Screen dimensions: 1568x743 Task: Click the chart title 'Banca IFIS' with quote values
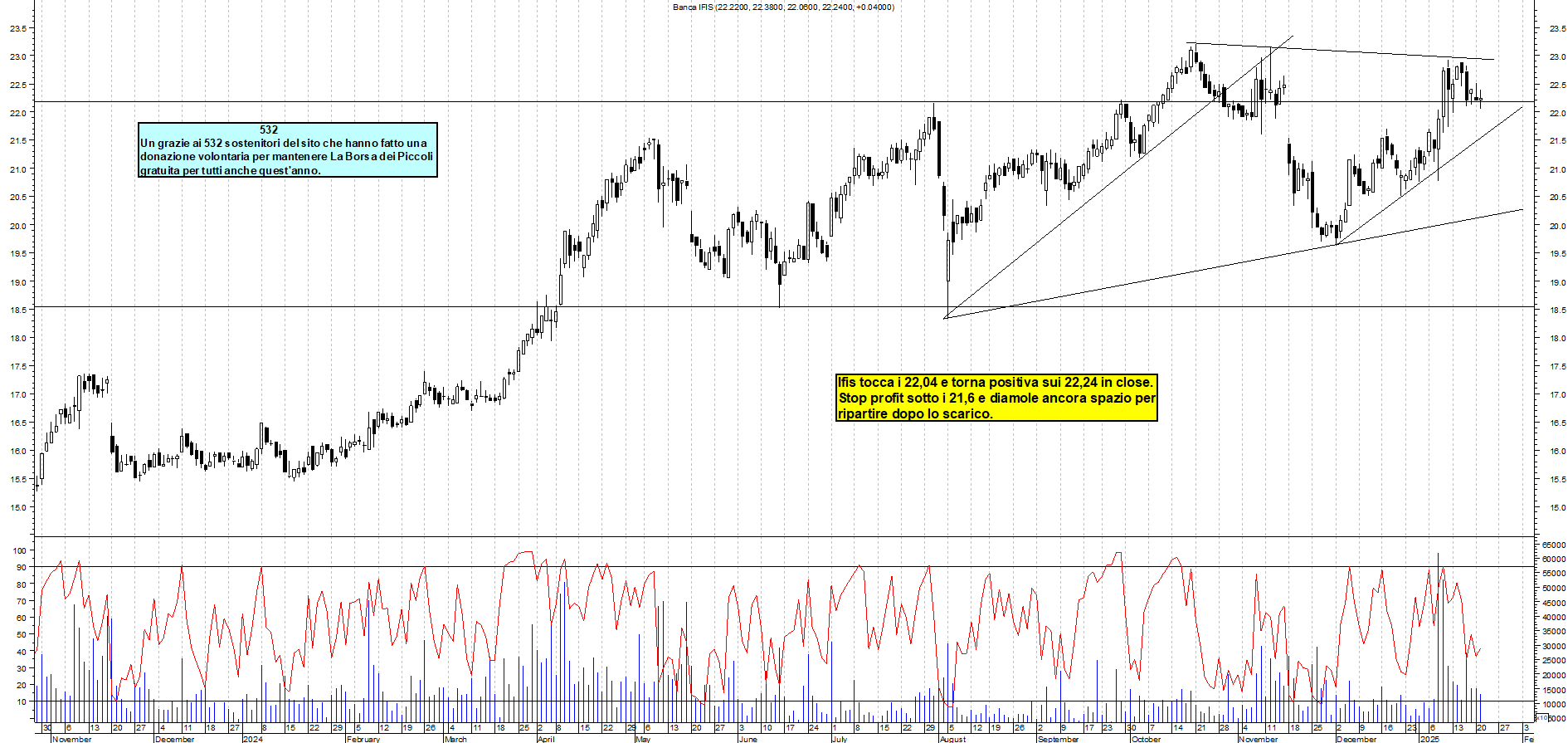pos(783,7)
